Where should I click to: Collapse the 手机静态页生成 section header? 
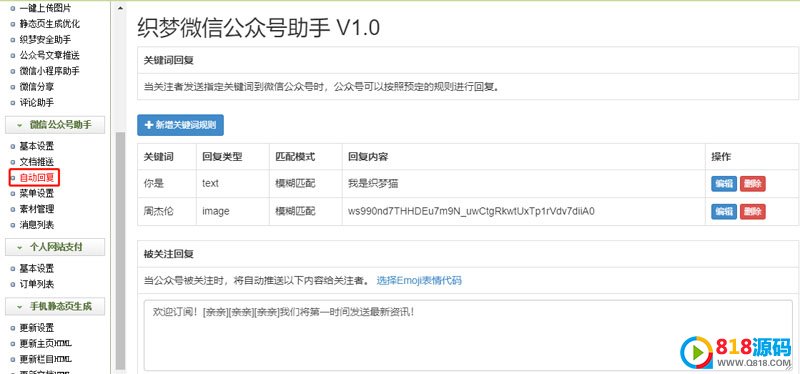[55, 307]
